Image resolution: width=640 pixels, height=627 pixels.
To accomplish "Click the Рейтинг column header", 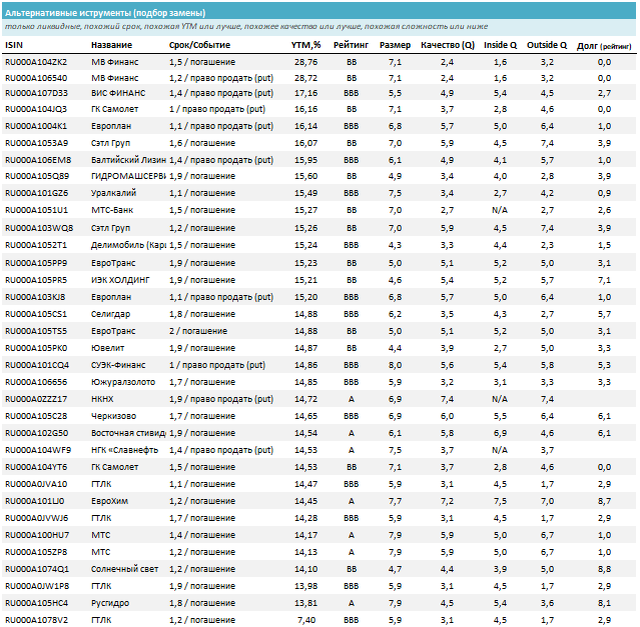I will click(351, 45).
